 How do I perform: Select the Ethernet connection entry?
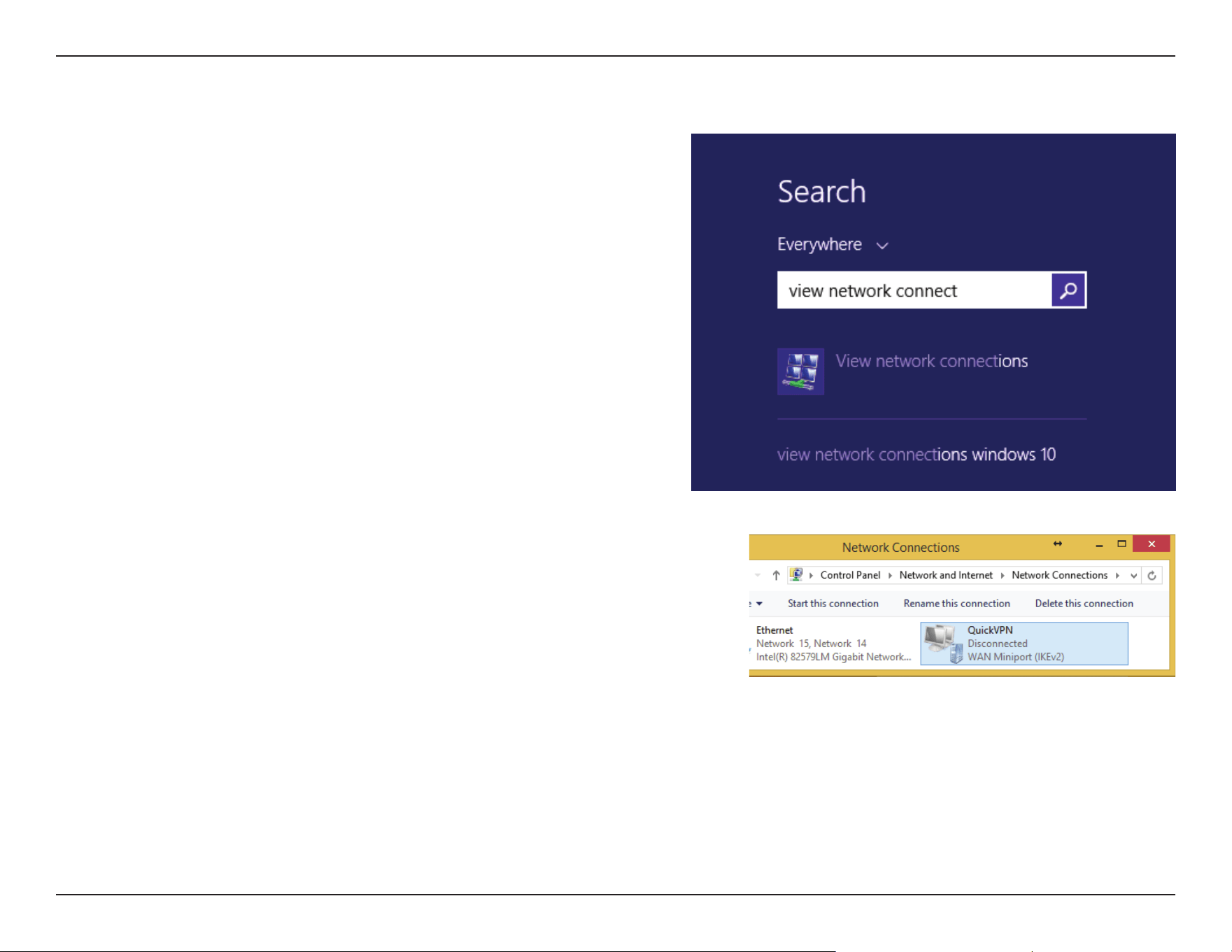point(833,644)
